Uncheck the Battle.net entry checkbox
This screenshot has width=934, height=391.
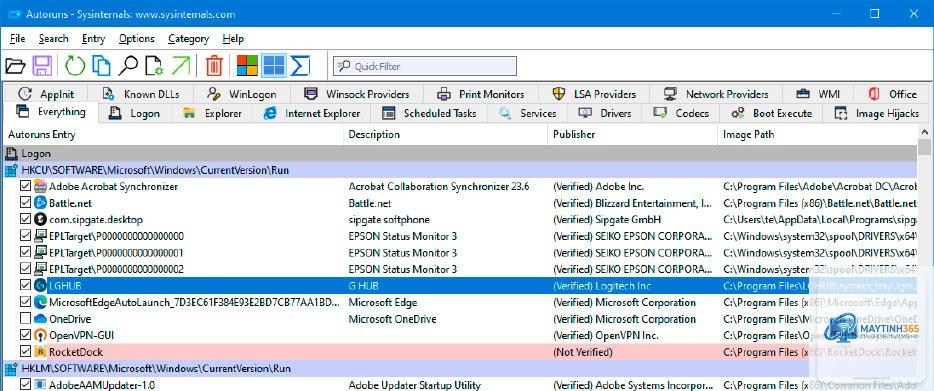tap(25, 203)
